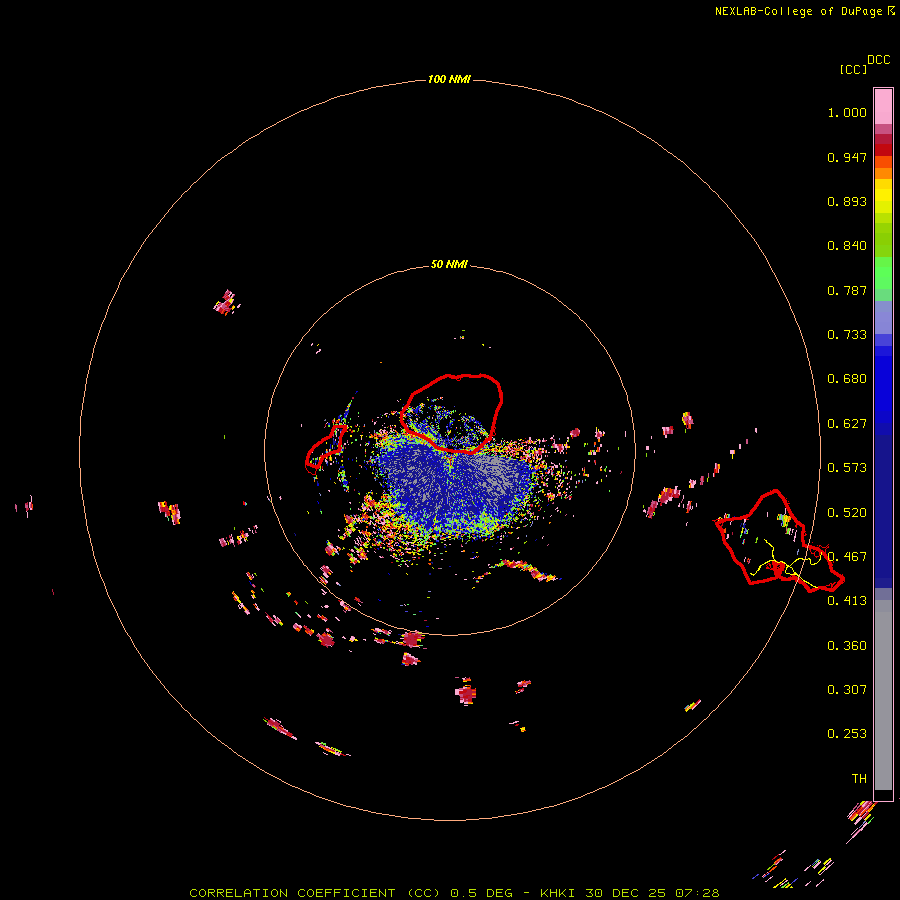Select the 0.680 legend value
900x900 pixels.
tap(847, 379)
